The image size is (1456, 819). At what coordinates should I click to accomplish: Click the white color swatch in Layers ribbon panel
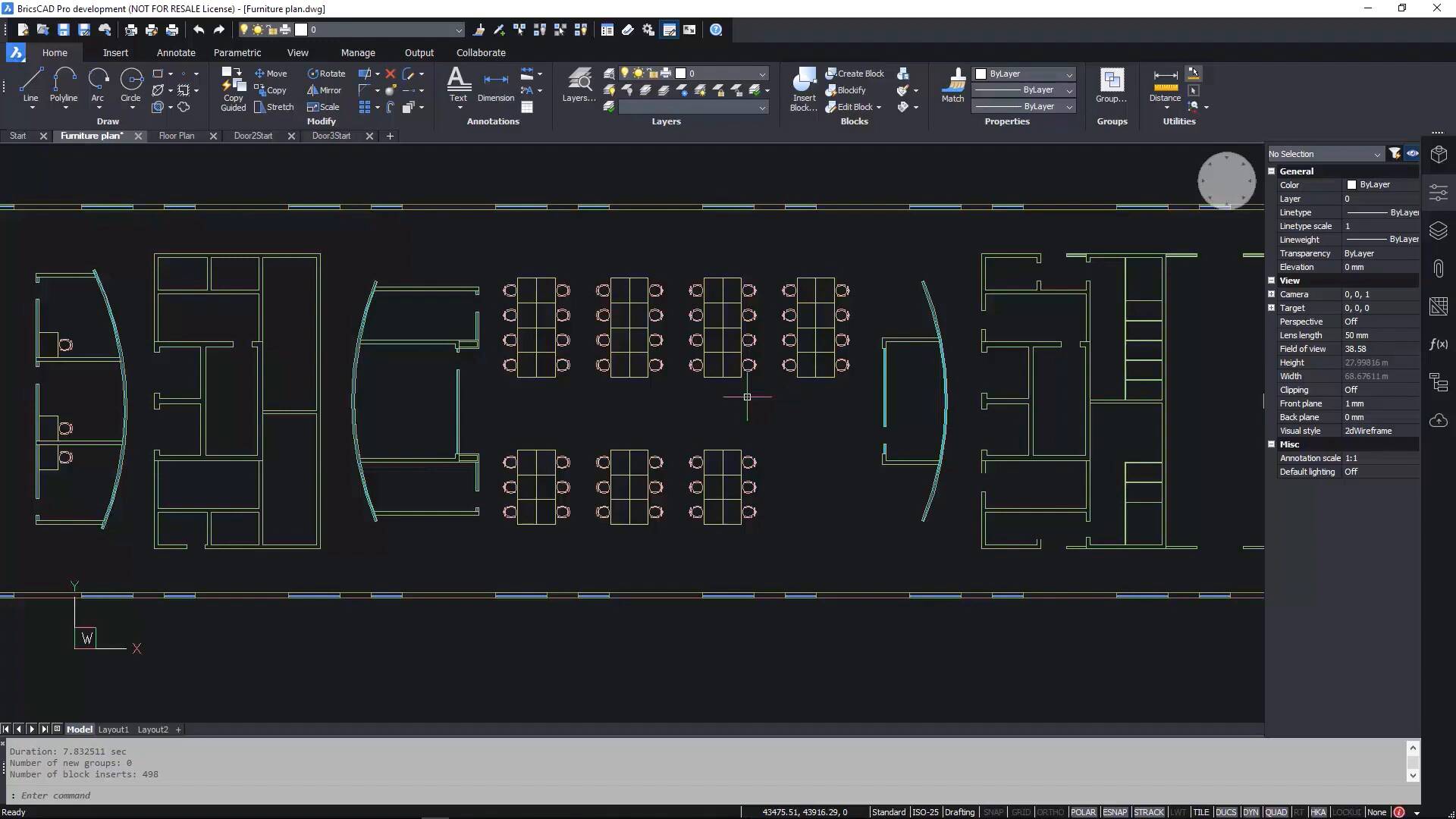pyautogui.click(x=680, y=74)
